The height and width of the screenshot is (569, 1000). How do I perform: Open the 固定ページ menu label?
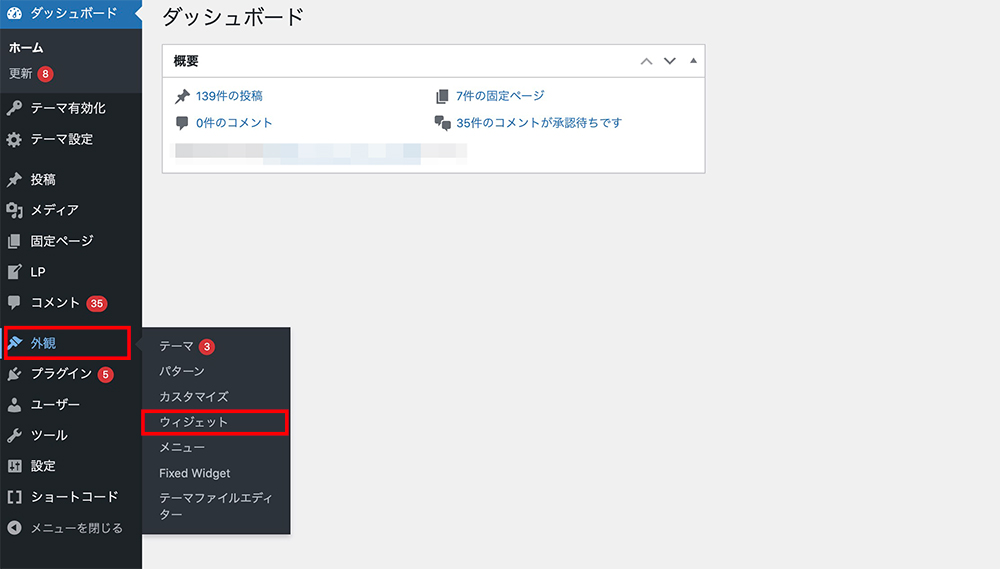tap(62, 241)
